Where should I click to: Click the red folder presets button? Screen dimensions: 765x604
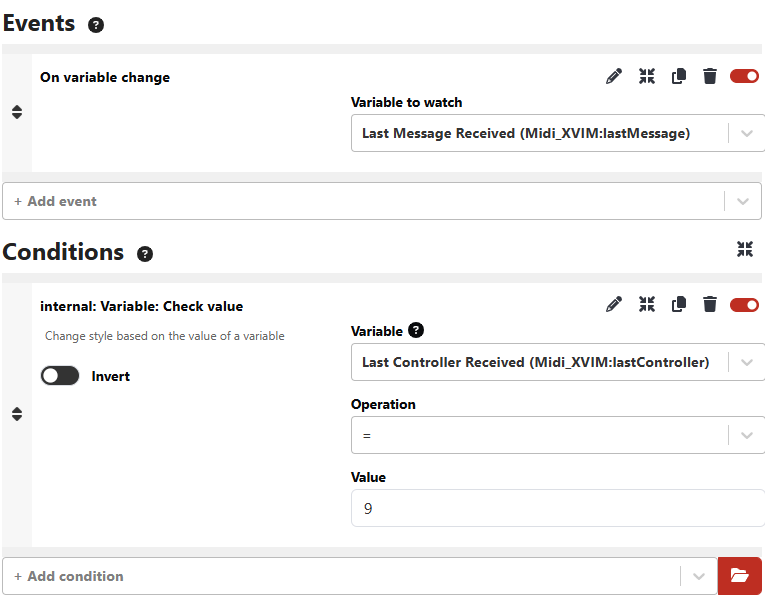click(739, 576)
